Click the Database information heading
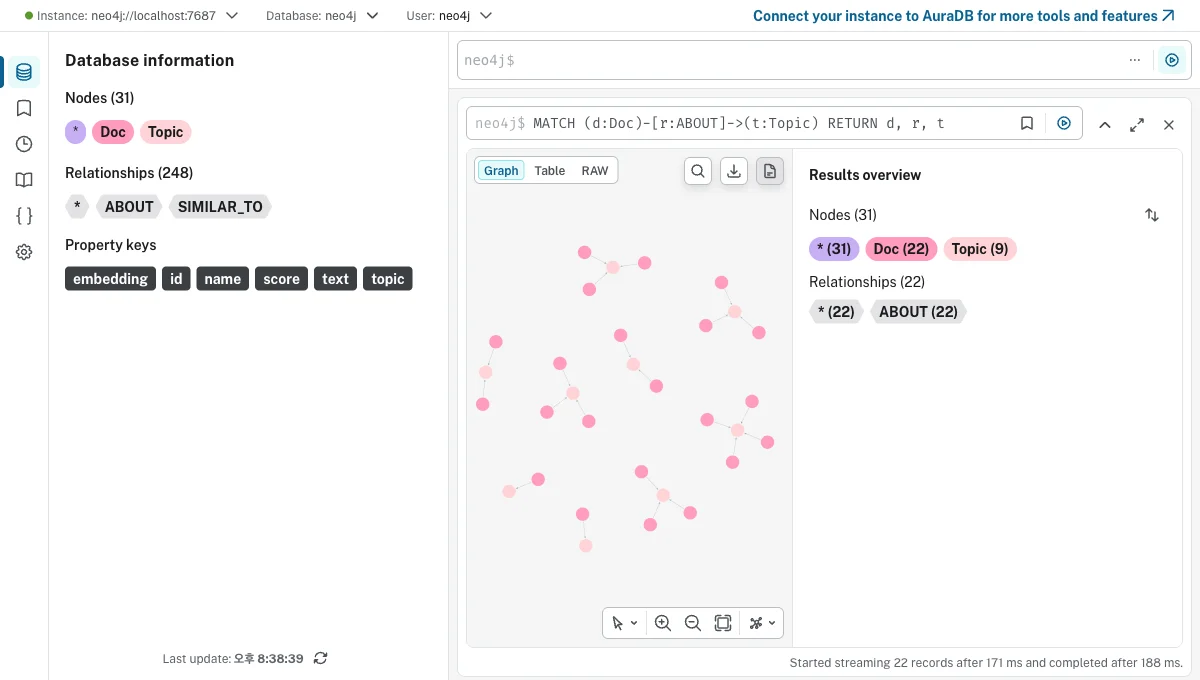 [x=150, y=60]
